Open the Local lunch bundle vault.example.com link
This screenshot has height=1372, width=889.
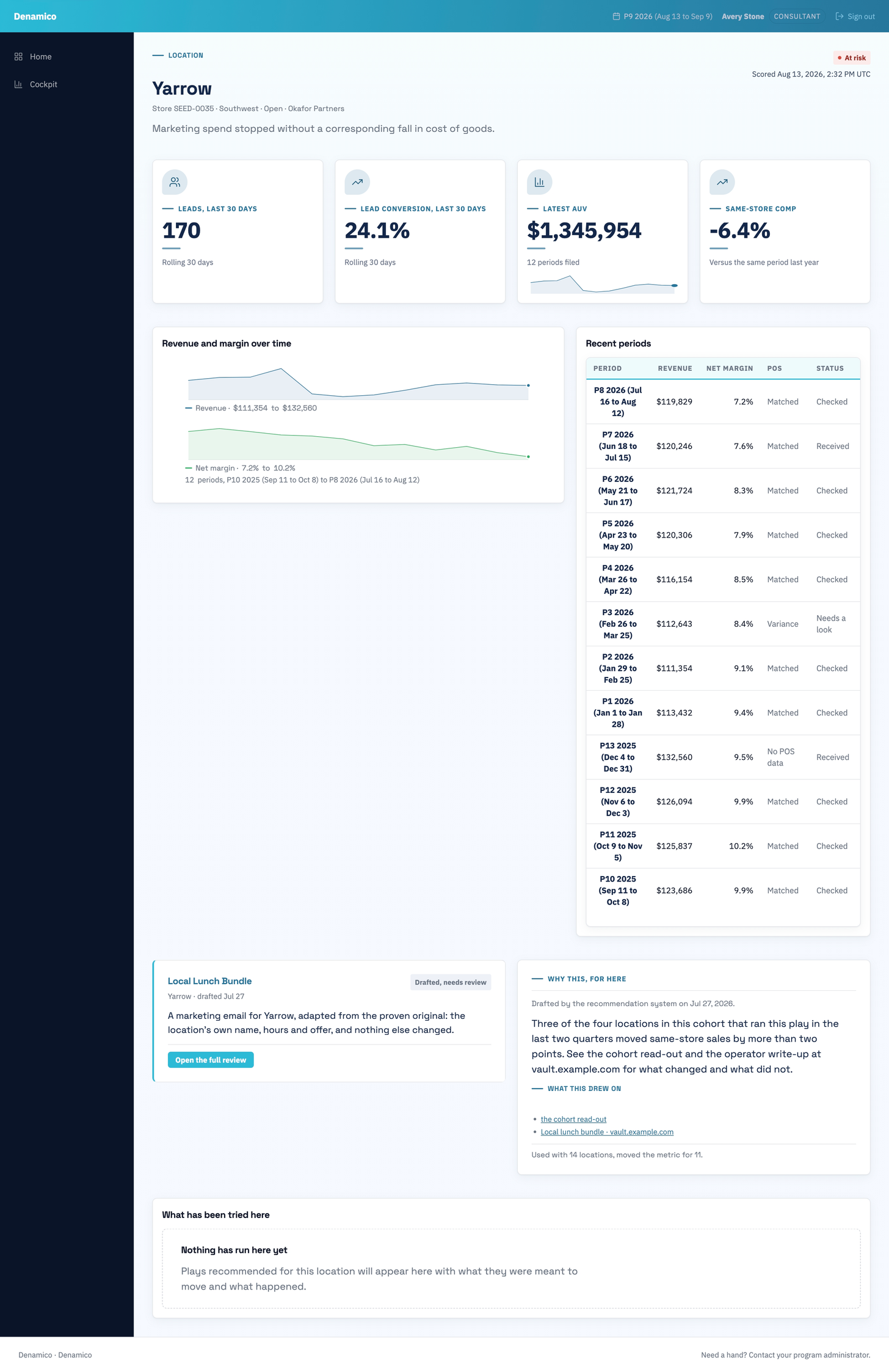(x=607, y=1132)
